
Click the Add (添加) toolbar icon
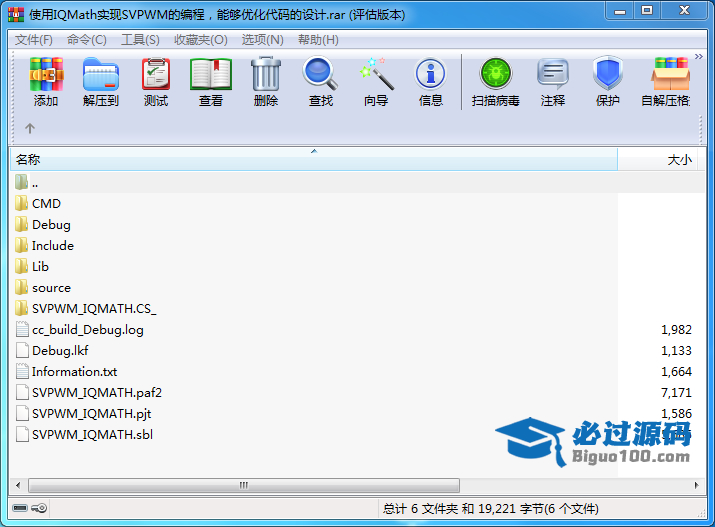click(46, 82)
